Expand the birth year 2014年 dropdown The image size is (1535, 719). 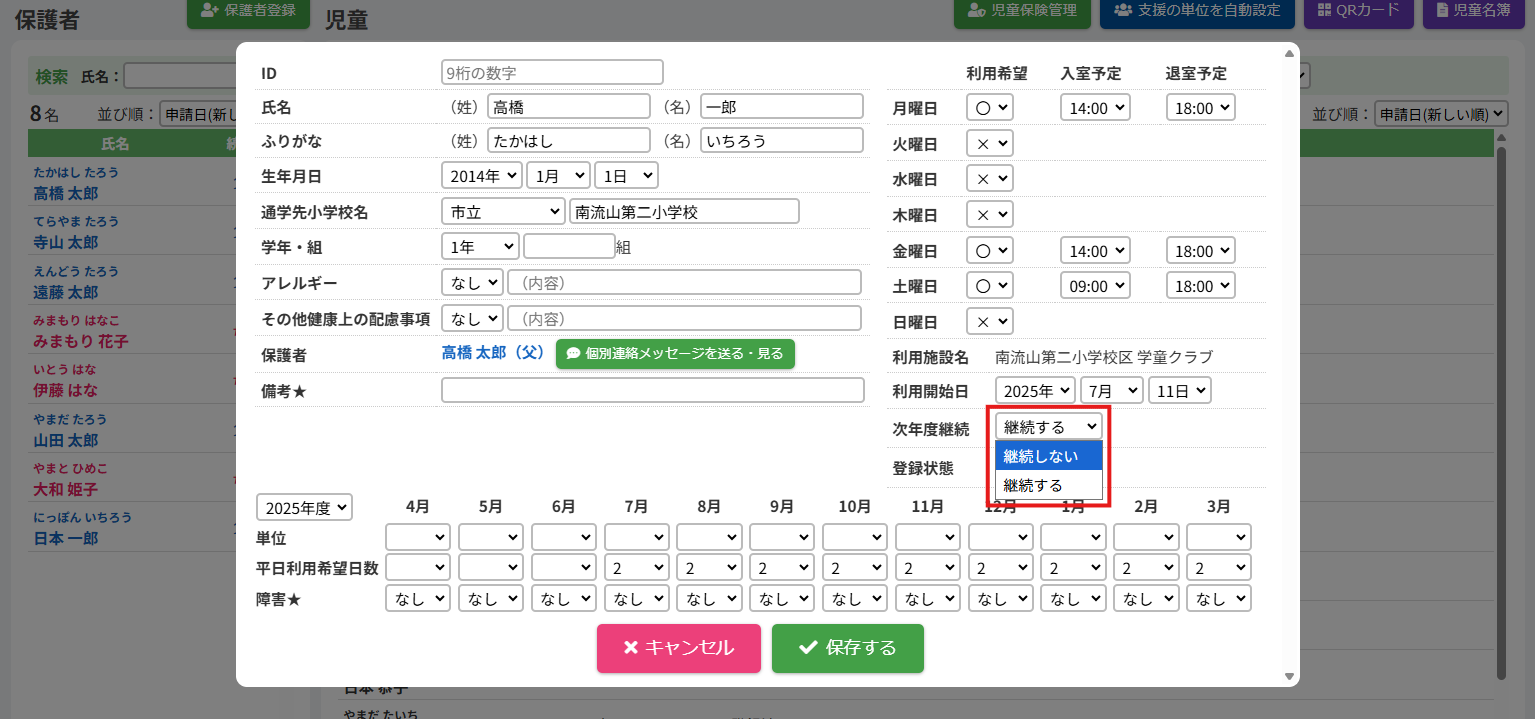pyautogui.click(x=481, y=175)
